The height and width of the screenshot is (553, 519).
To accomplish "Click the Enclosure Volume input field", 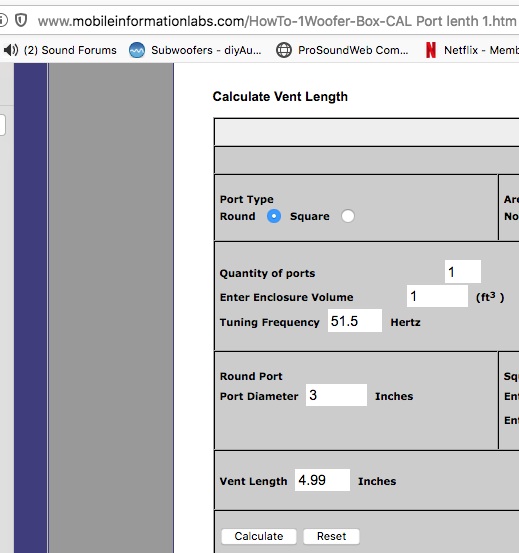I will [x=437, y=296].
